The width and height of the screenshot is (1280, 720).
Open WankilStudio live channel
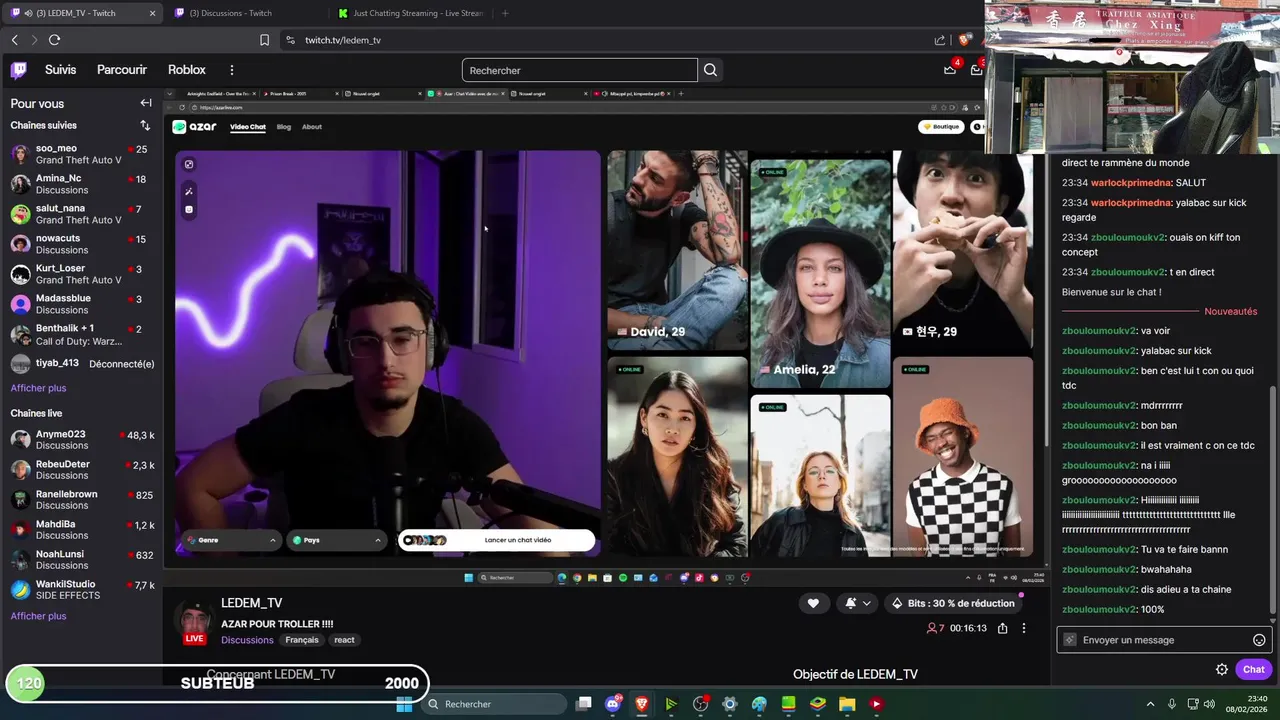tap(82, 590)
